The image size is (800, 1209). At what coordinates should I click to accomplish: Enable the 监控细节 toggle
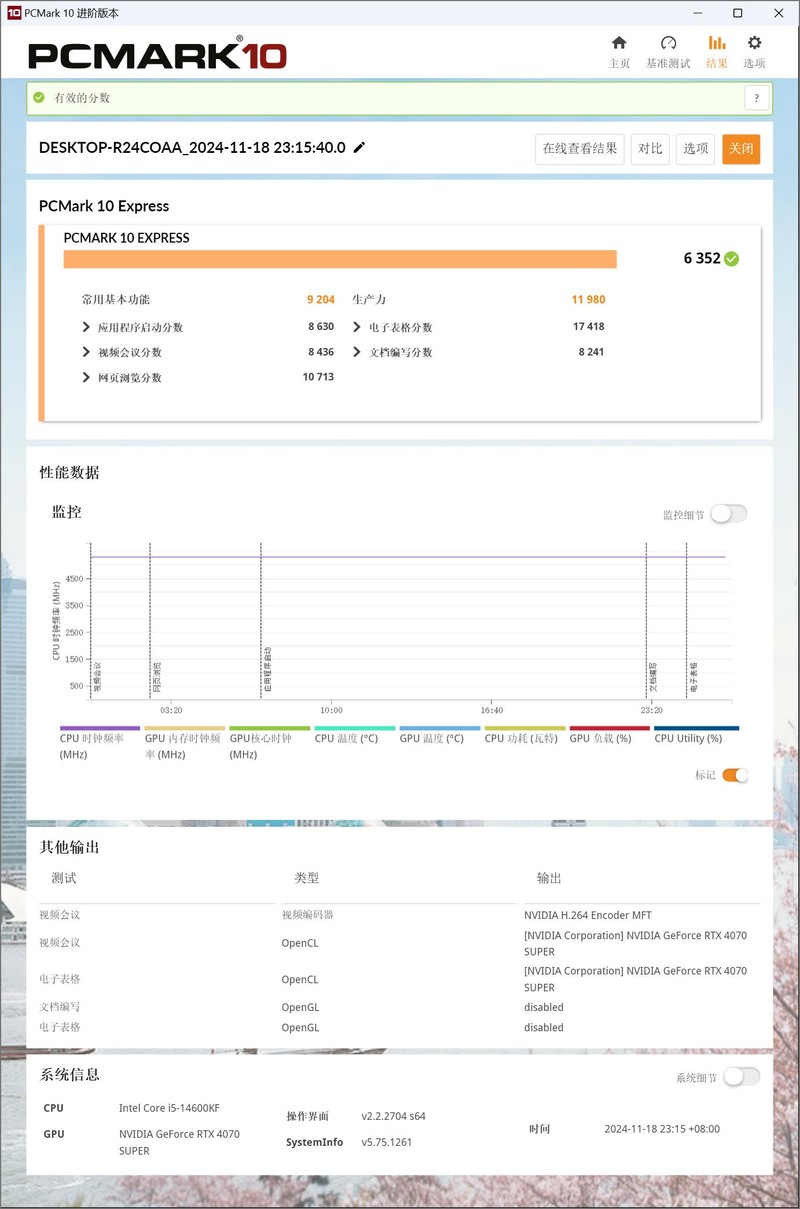click(729, 514)
